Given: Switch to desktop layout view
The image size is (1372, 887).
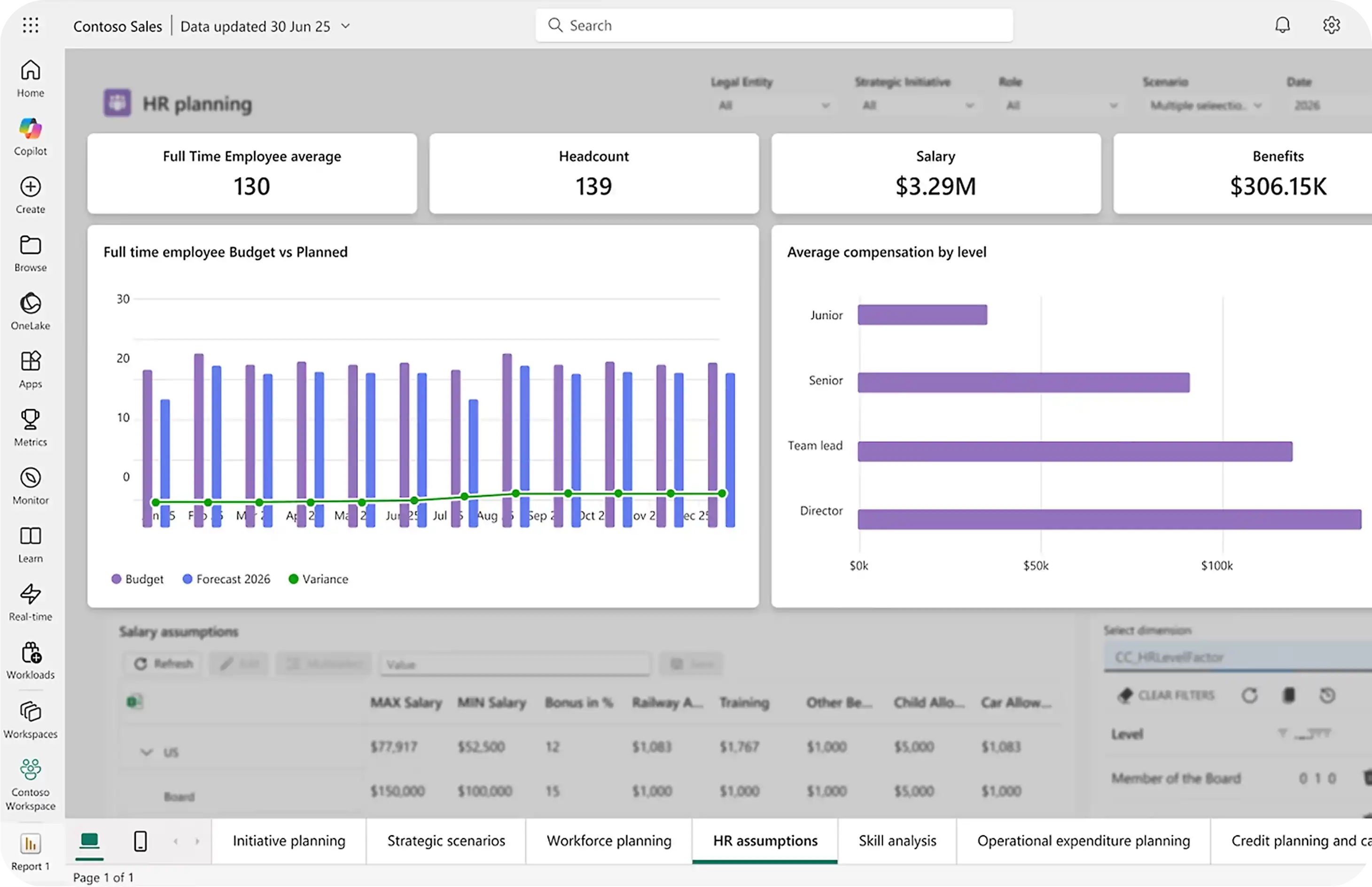Looking at the screenshot, I should point(89,841).
